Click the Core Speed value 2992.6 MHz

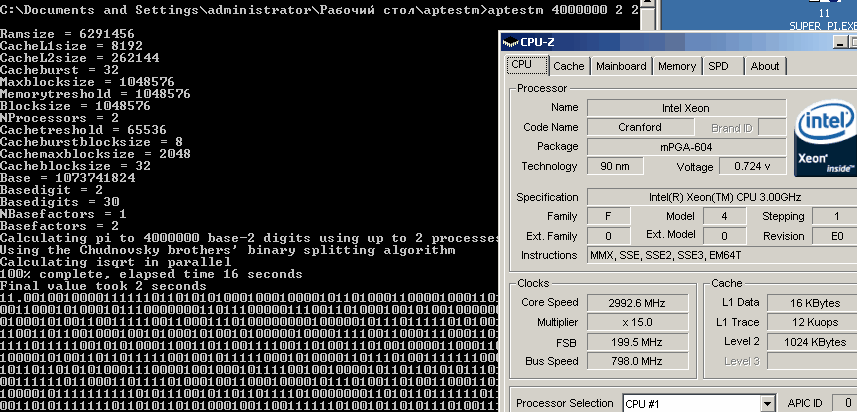[637, 303]
